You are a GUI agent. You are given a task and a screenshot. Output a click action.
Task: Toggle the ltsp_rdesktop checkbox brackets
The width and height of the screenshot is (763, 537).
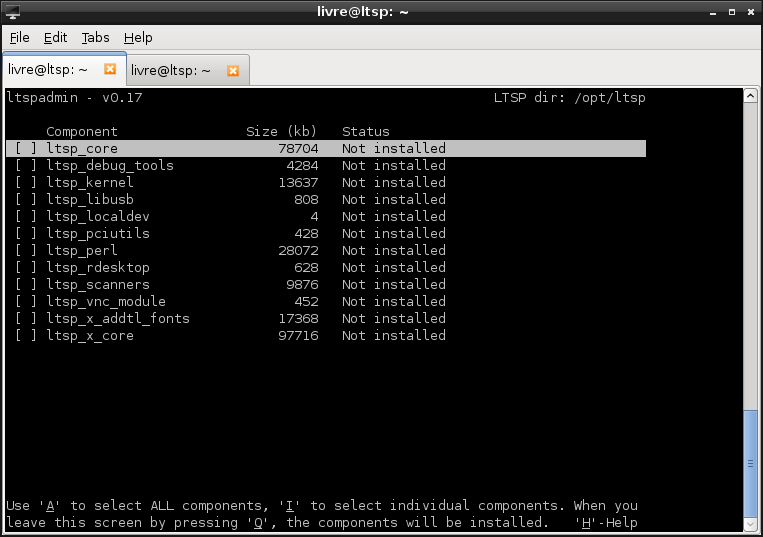(26, 268)
